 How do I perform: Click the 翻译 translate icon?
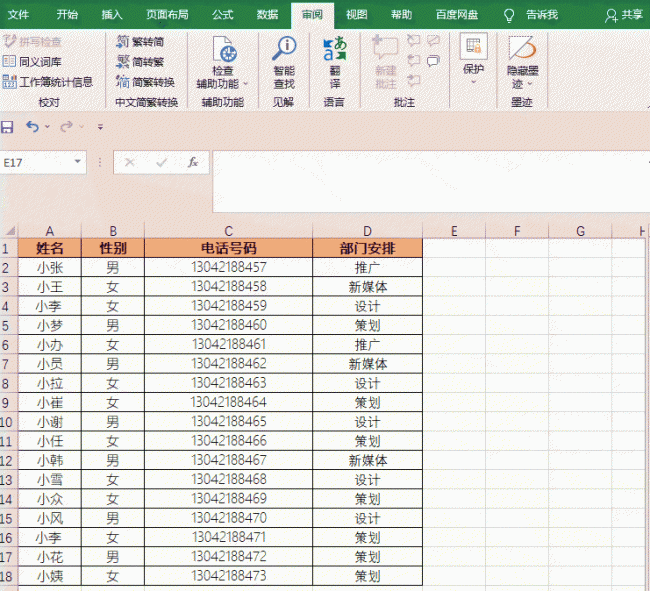click(x=335, y=49)
